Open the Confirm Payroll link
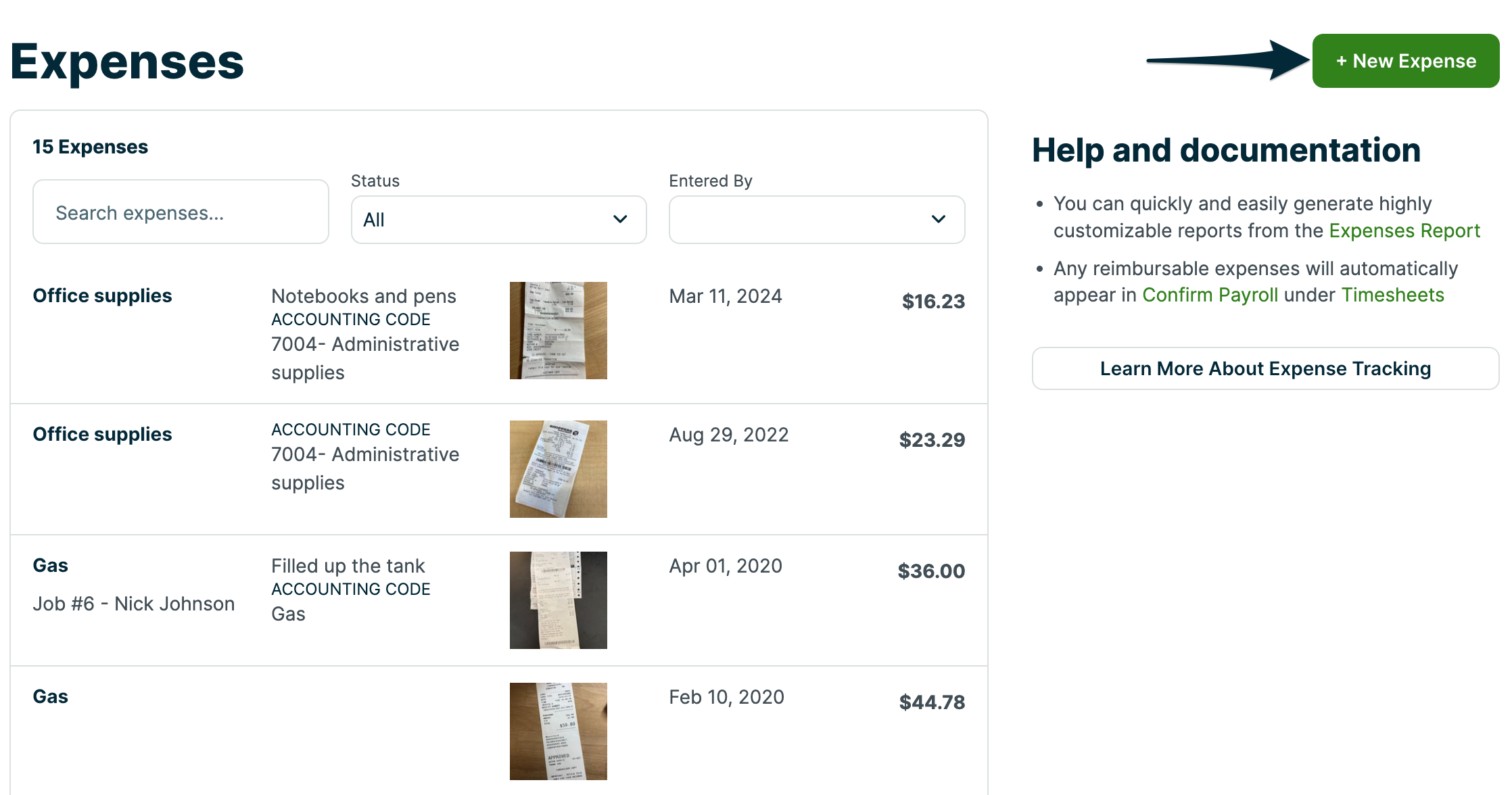 [x=1210, y=295]
